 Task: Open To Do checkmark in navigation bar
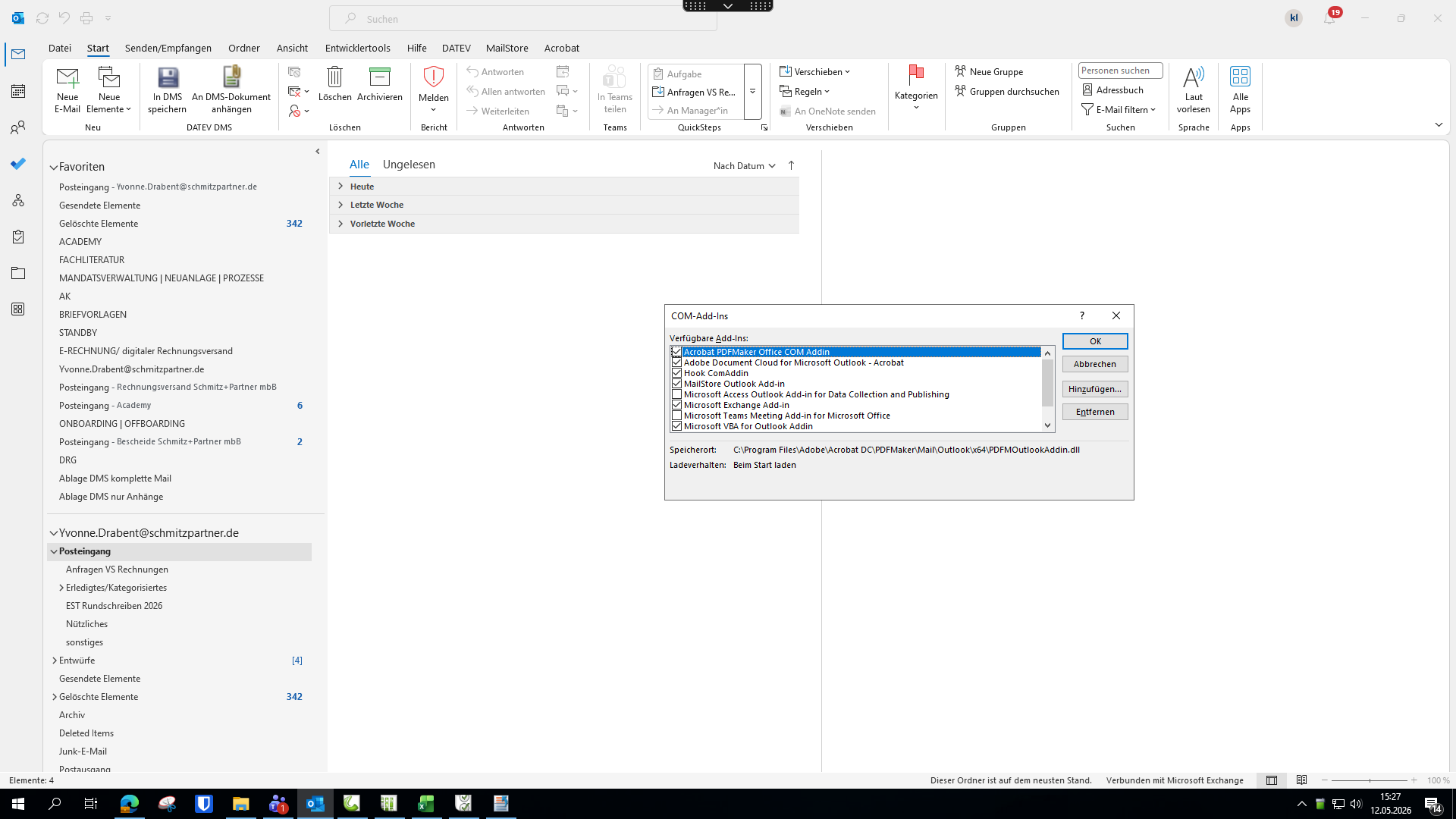[x=18, y=164]
